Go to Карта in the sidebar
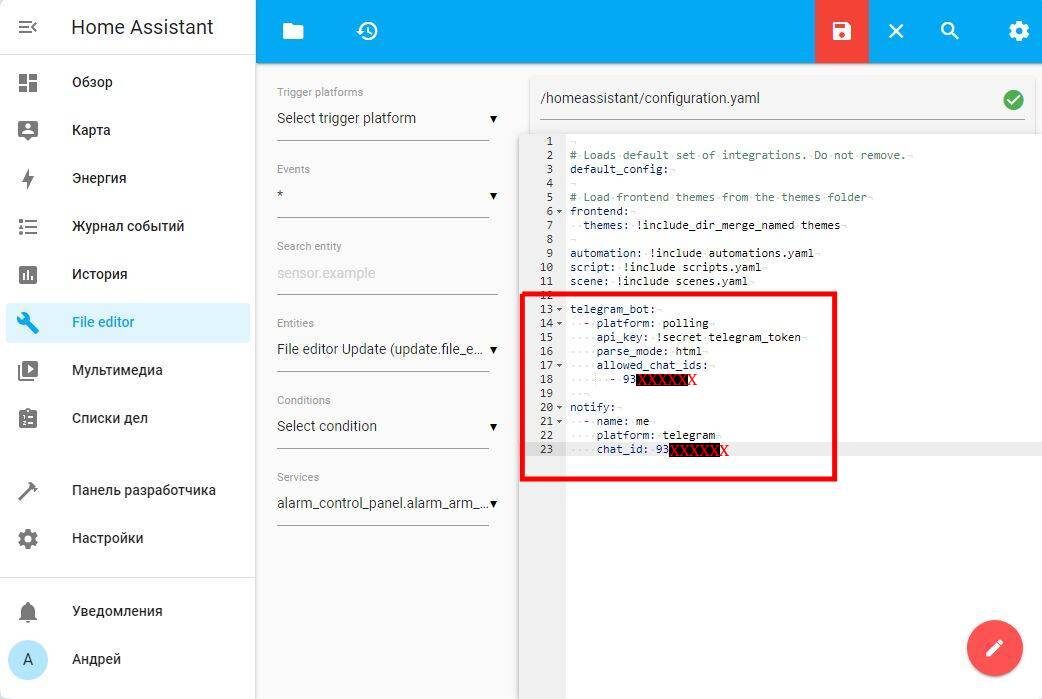 91,130
